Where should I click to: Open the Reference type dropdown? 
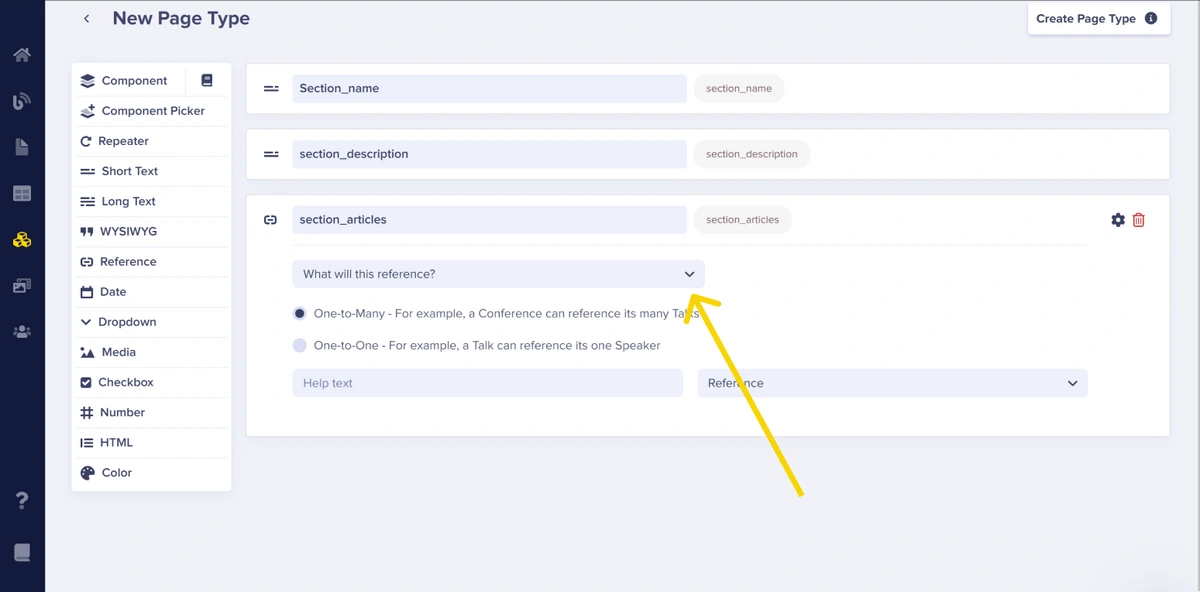892,383
